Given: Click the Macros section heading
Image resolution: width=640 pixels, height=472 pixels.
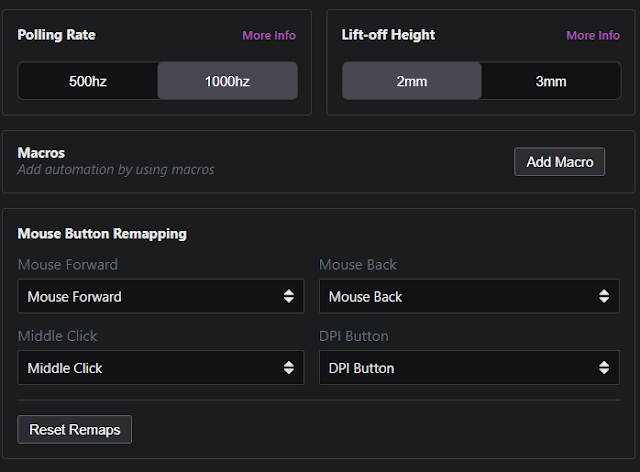Looking at the screenshot, I should (41, 153).
